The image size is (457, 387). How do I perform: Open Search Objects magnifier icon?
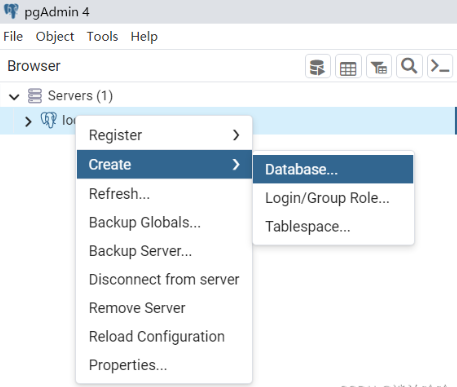409,66
